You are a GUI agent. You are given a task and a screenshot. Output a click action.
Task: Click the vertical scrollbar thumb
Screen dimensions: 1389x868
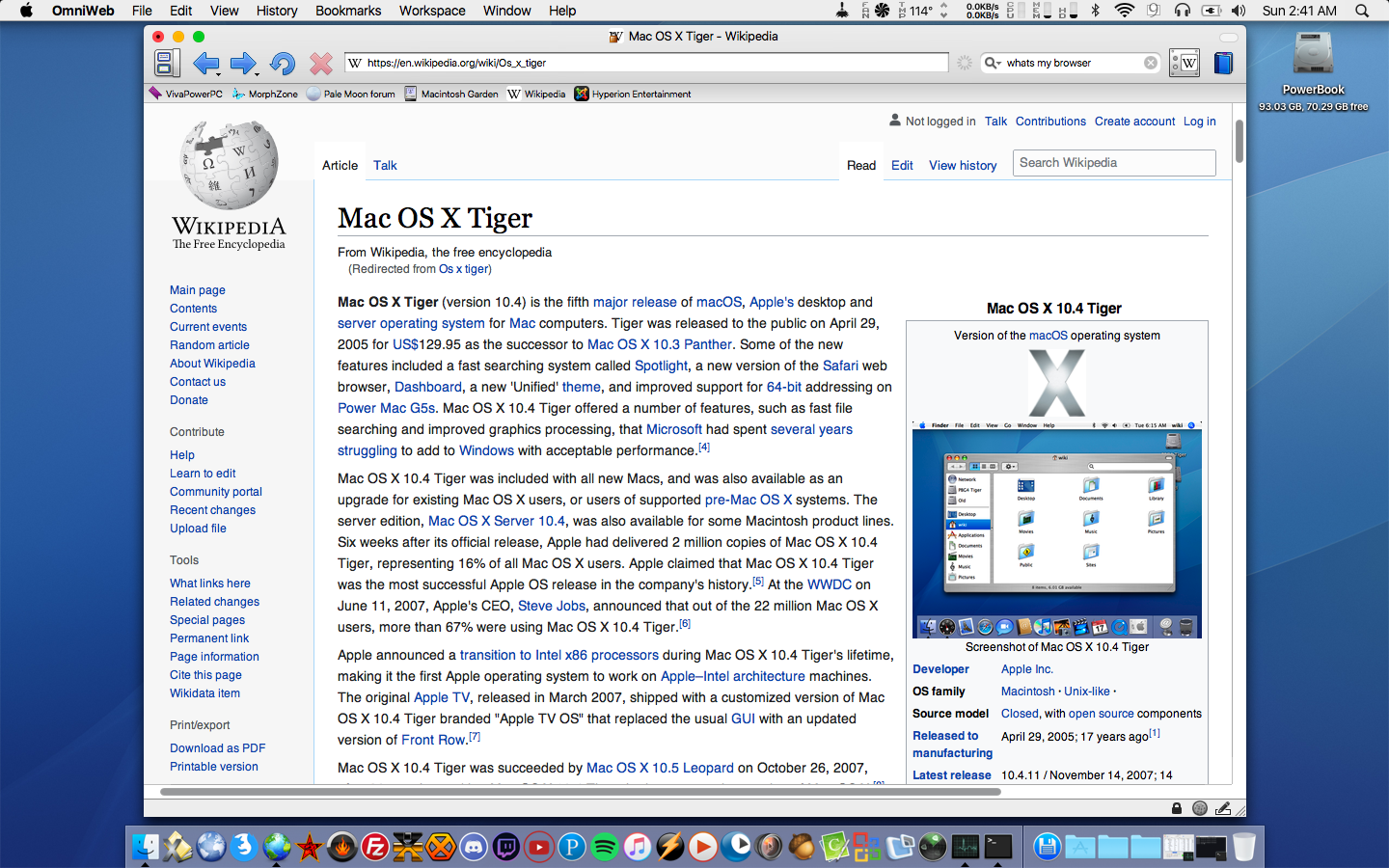[1239, 141]
